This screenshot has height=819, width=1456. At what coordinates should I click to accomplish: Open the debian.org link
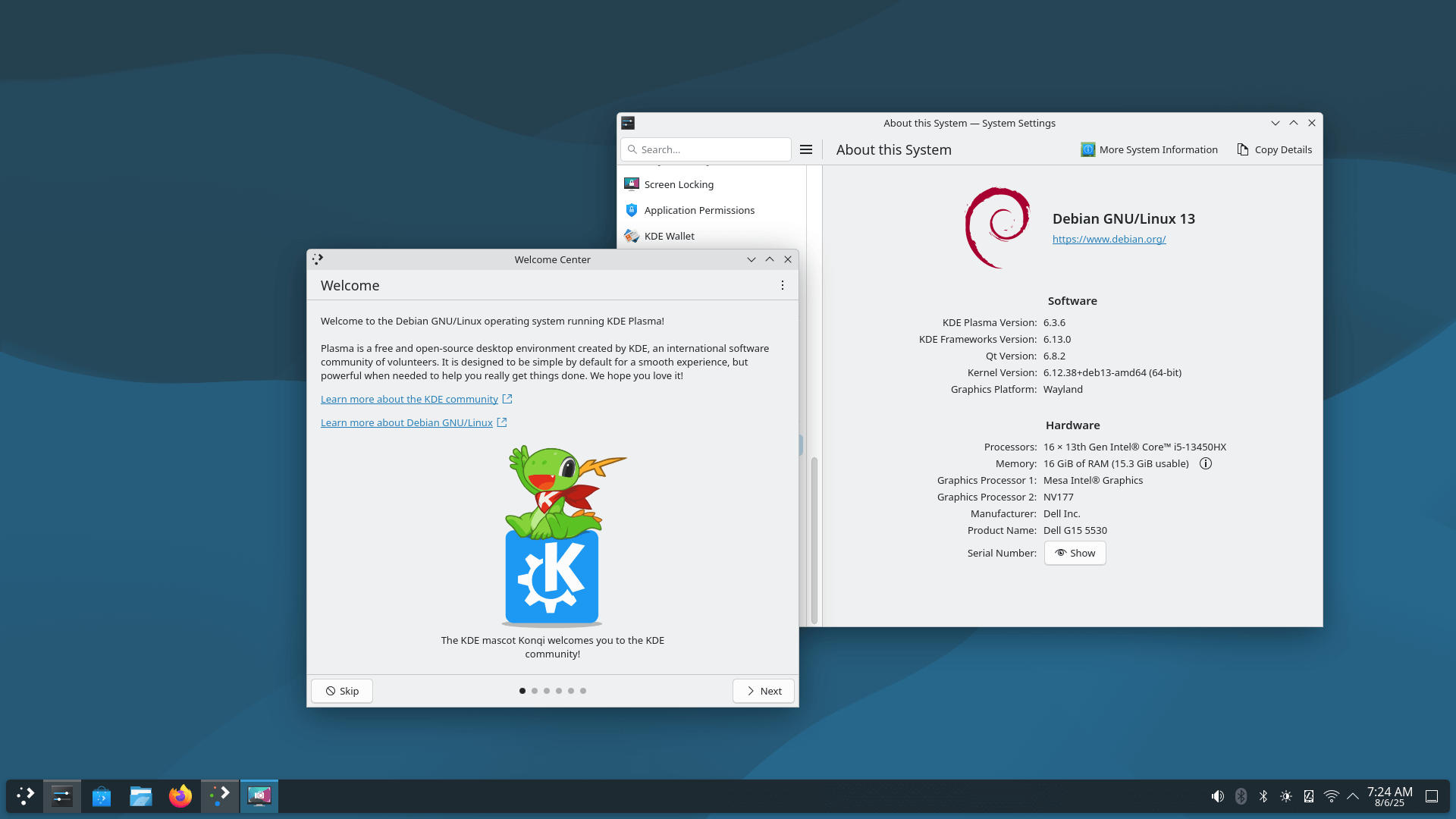click(1109, 239)
